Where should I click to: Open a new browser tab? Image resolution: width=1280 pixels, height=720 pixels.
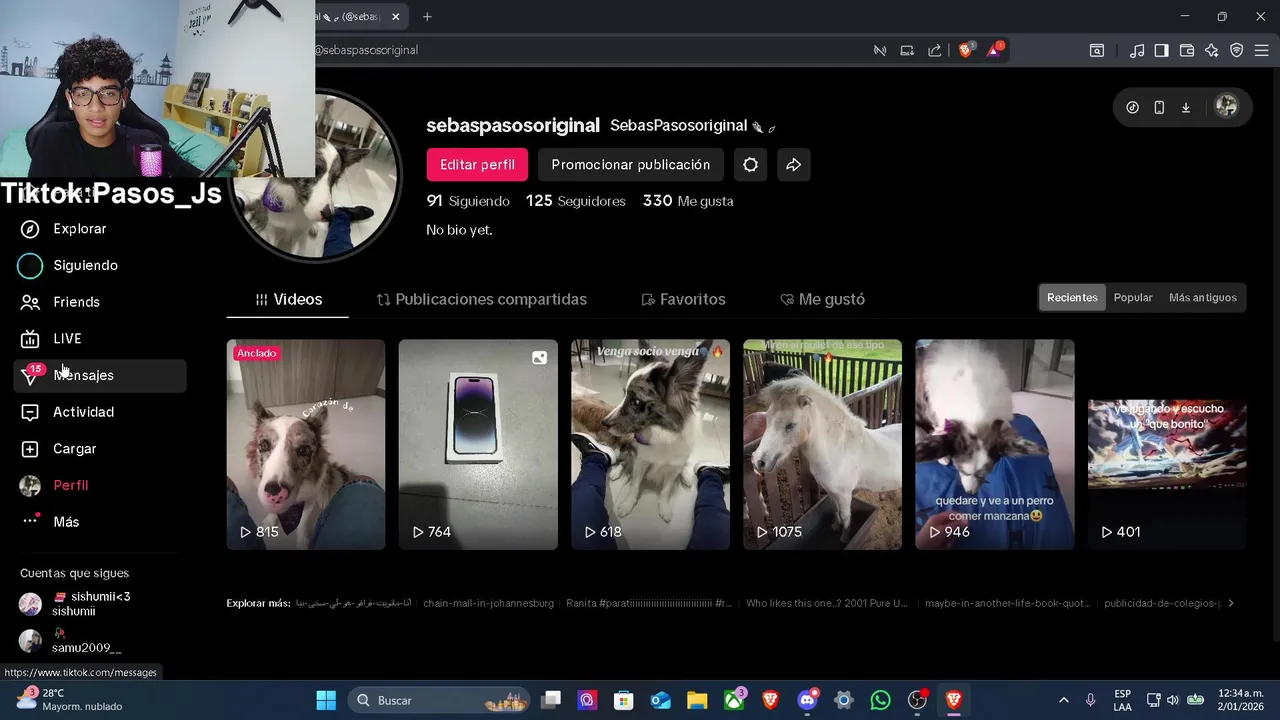tap(427, 16)
